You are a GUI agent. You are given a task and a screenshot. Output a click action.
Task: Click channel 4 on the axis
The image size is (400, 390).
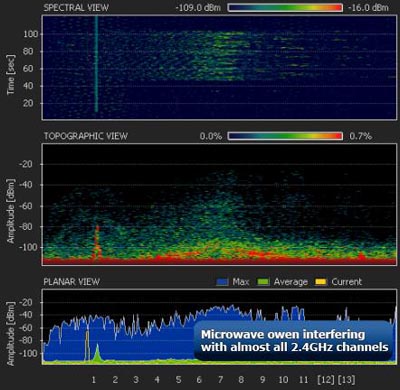(157, 380)
